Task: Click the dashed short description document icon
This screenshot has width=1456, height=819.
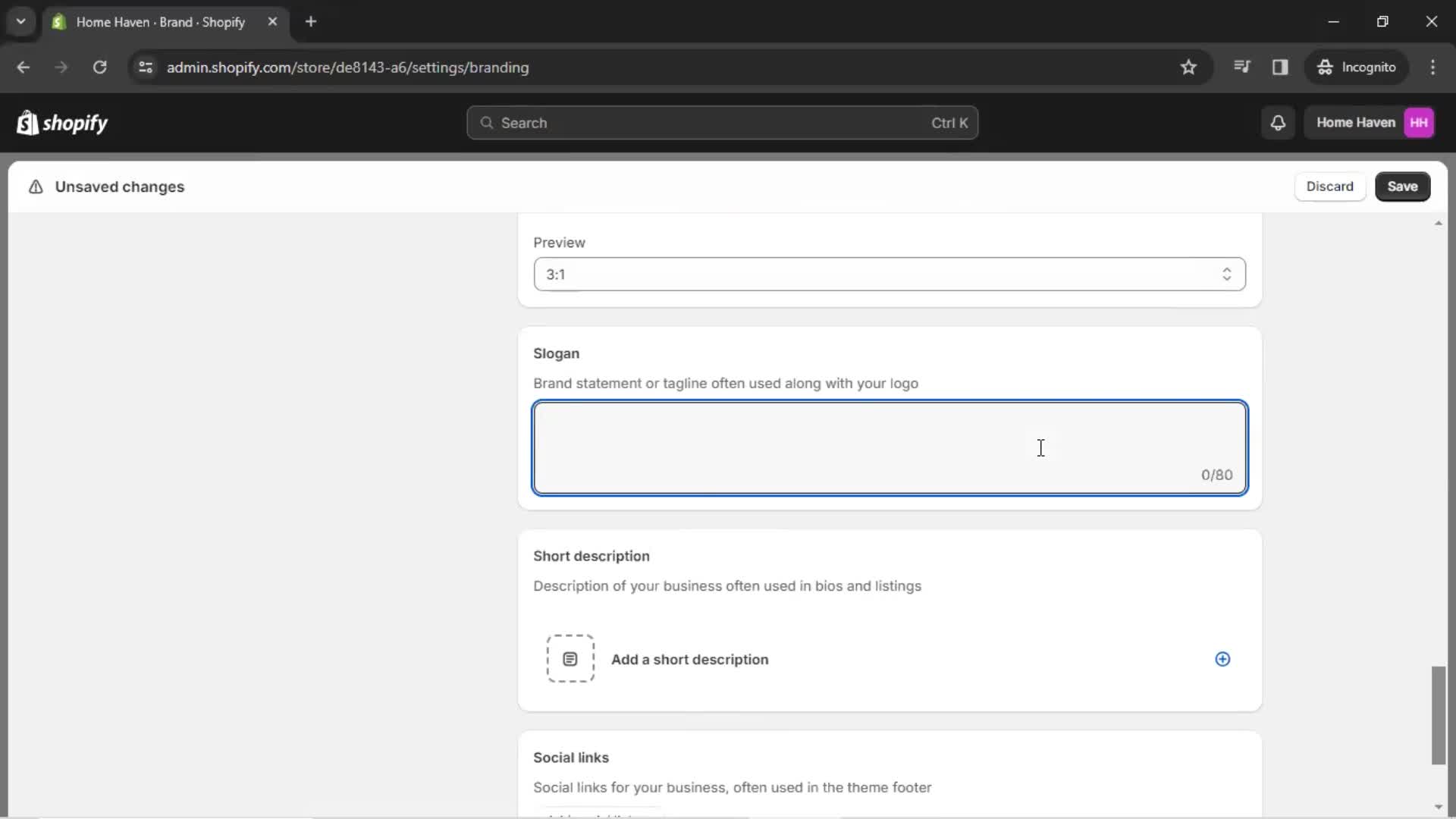Action: tap(570, 659)
